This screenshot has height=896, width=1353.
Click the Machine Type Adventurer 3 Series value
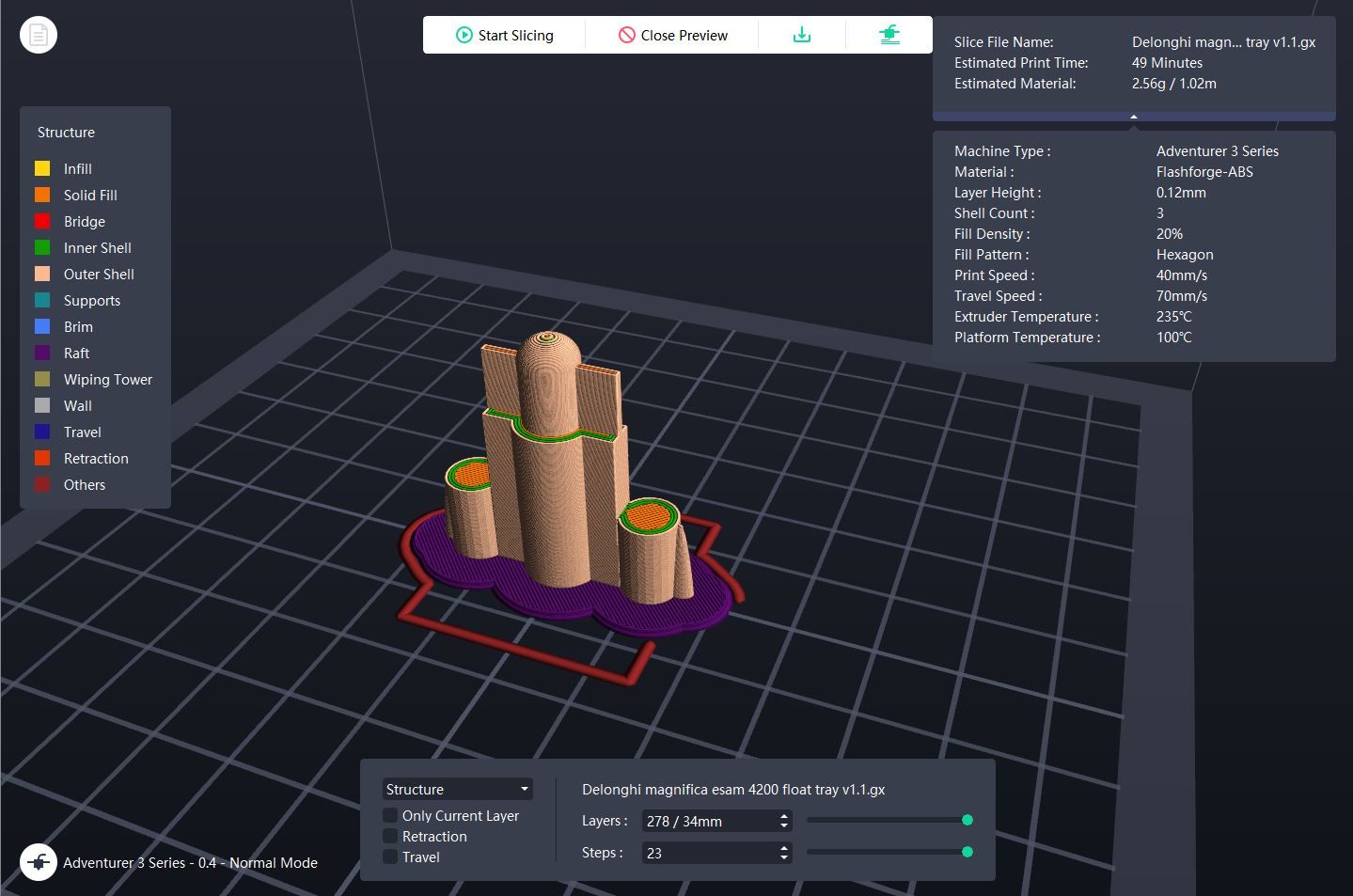pyautogui.click(x=1218, y=150)
